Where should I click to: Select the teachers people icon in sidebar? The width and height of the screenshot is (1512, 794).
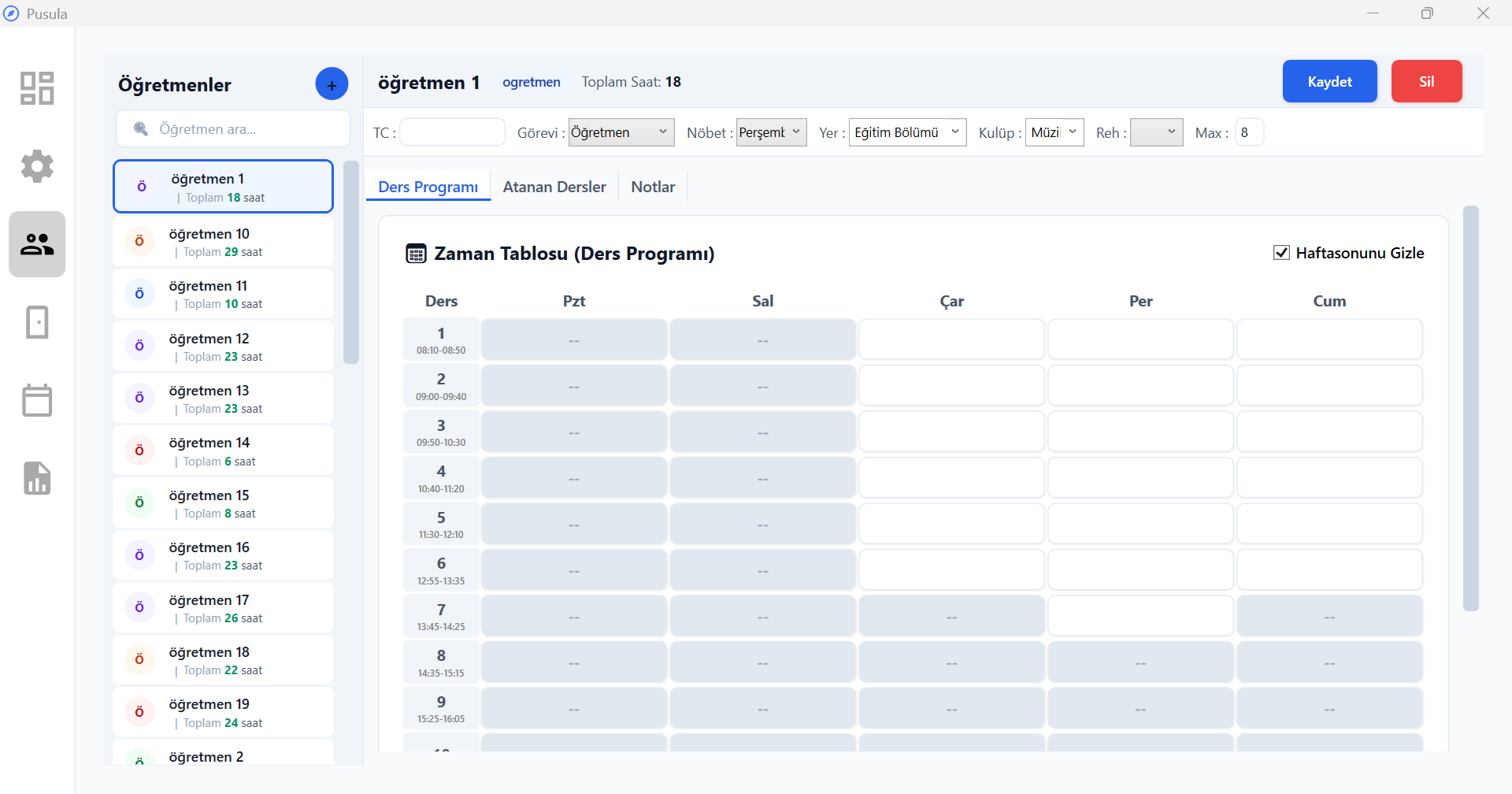click(37, 244)
